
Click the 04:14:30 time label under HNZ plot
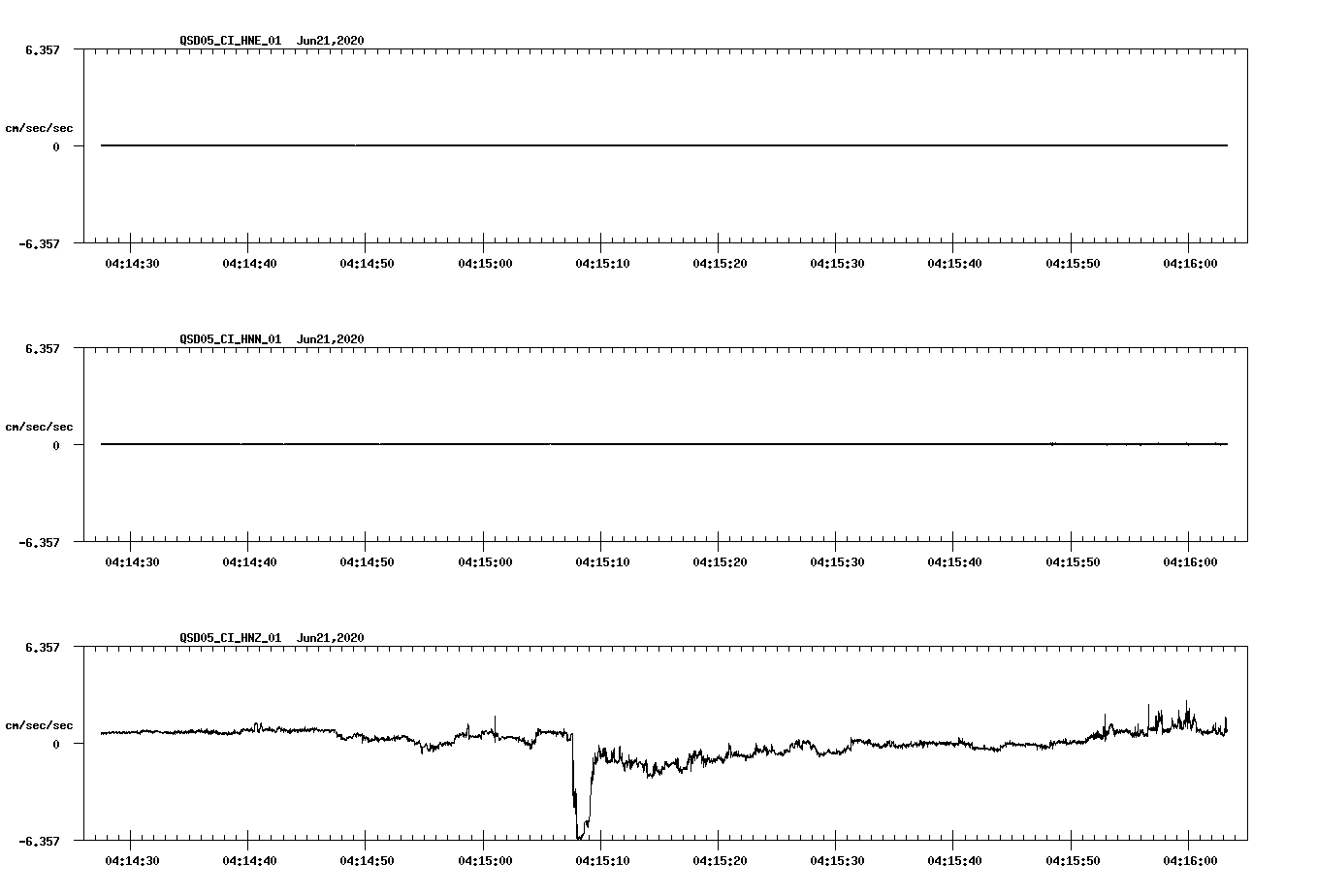tap(132, 861)
